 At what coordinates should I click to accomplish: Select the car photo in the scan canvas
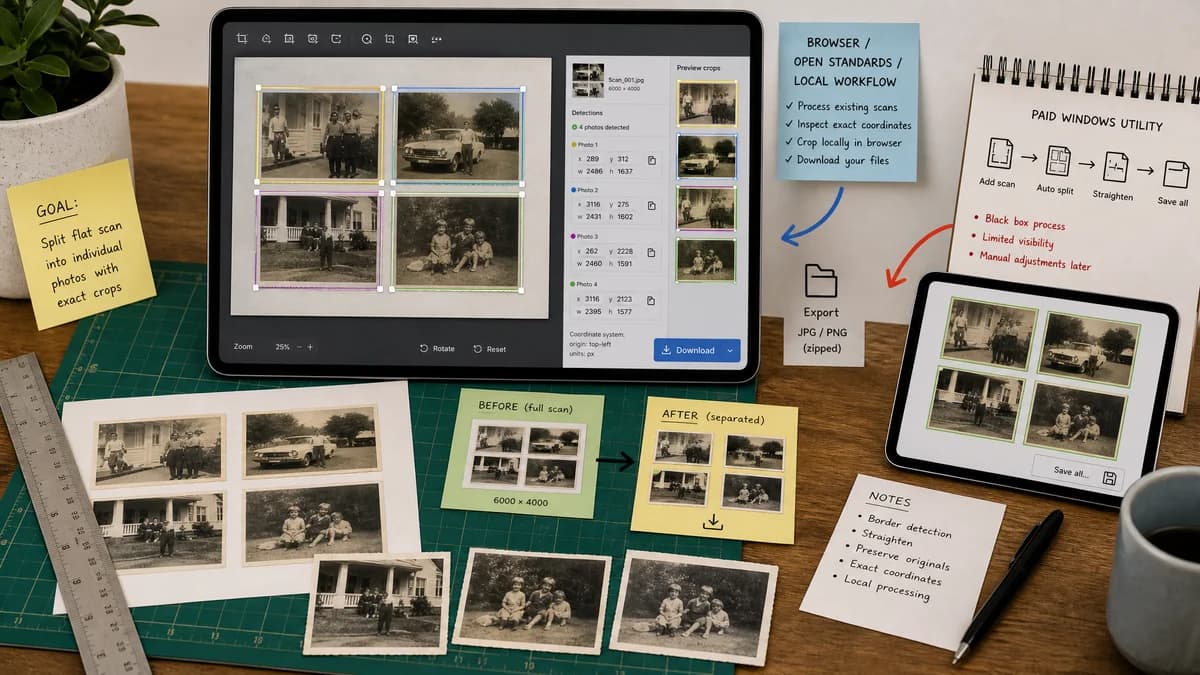click(x=458, y=135)
